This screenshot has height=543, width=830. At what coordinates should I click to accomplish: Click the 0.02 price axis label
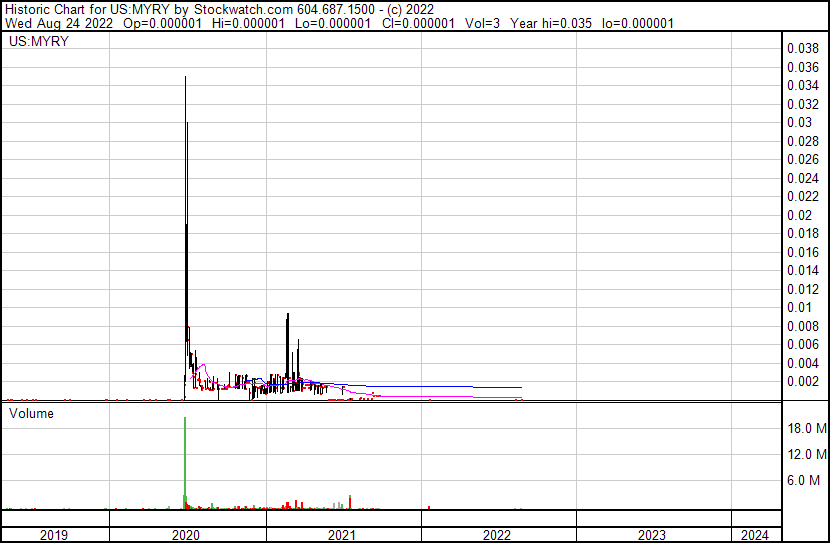pos(800,215)
